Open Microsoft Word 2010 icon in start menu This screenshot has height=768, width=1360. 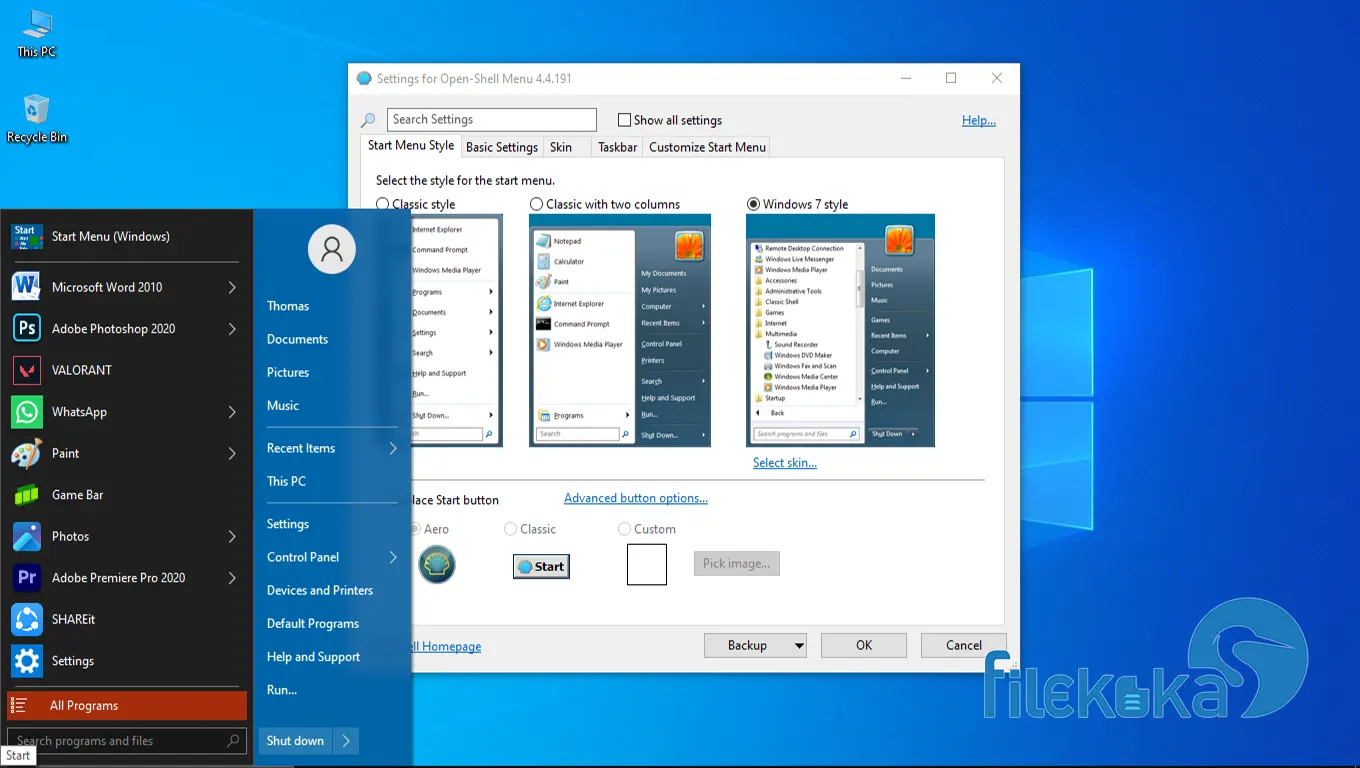coord(26,287)
